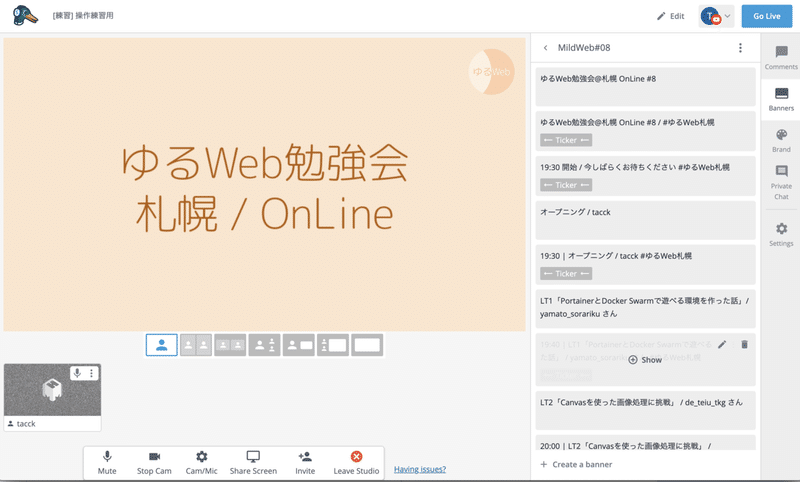Invite a guest
The image size is (800, 482).
click(x=305, y=463)
